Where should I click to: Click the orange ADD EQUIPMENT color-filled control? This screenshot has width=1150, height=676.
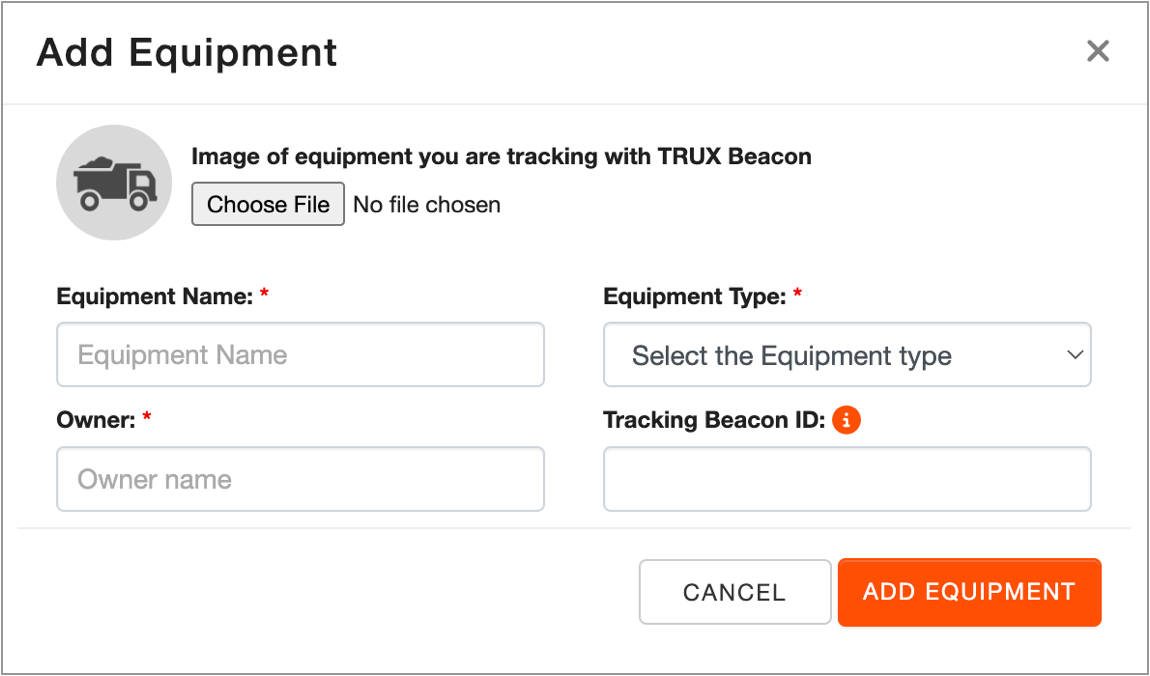pyautogui.click(x=969, y=592)
